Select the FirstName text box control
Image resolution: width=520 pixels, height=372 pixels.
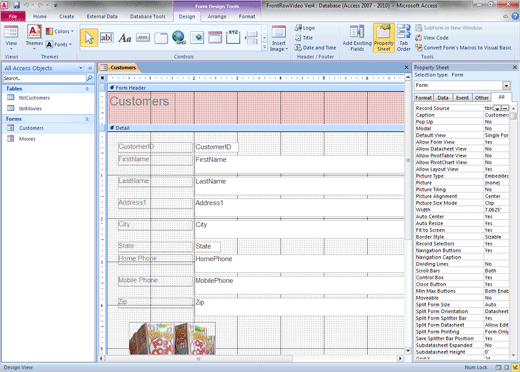tap(299, 165)
